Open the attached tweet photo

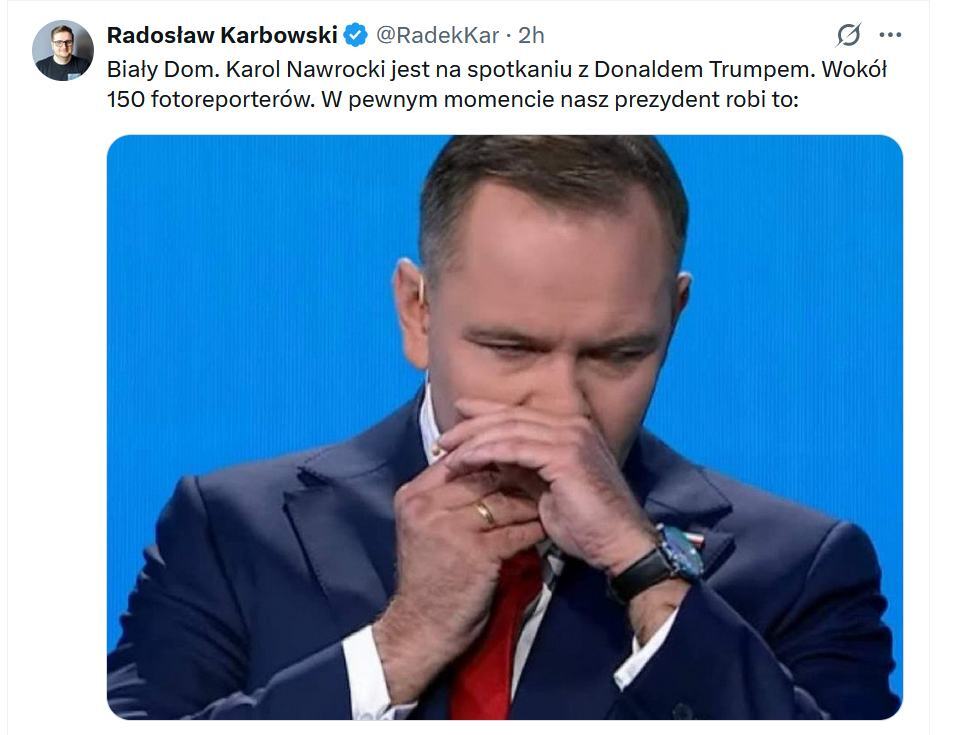504,427
